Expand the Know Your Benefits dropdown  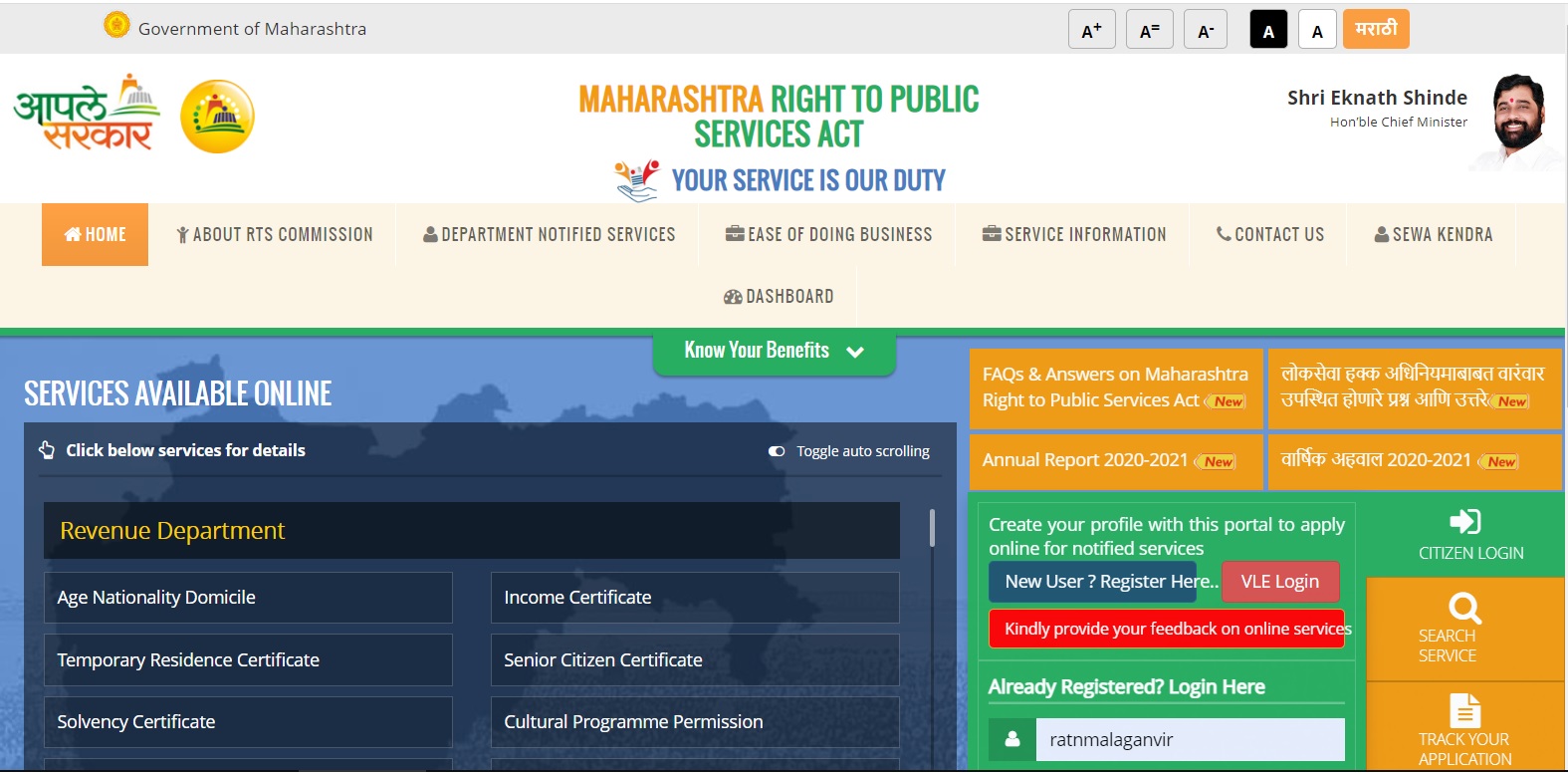(775, 351)
